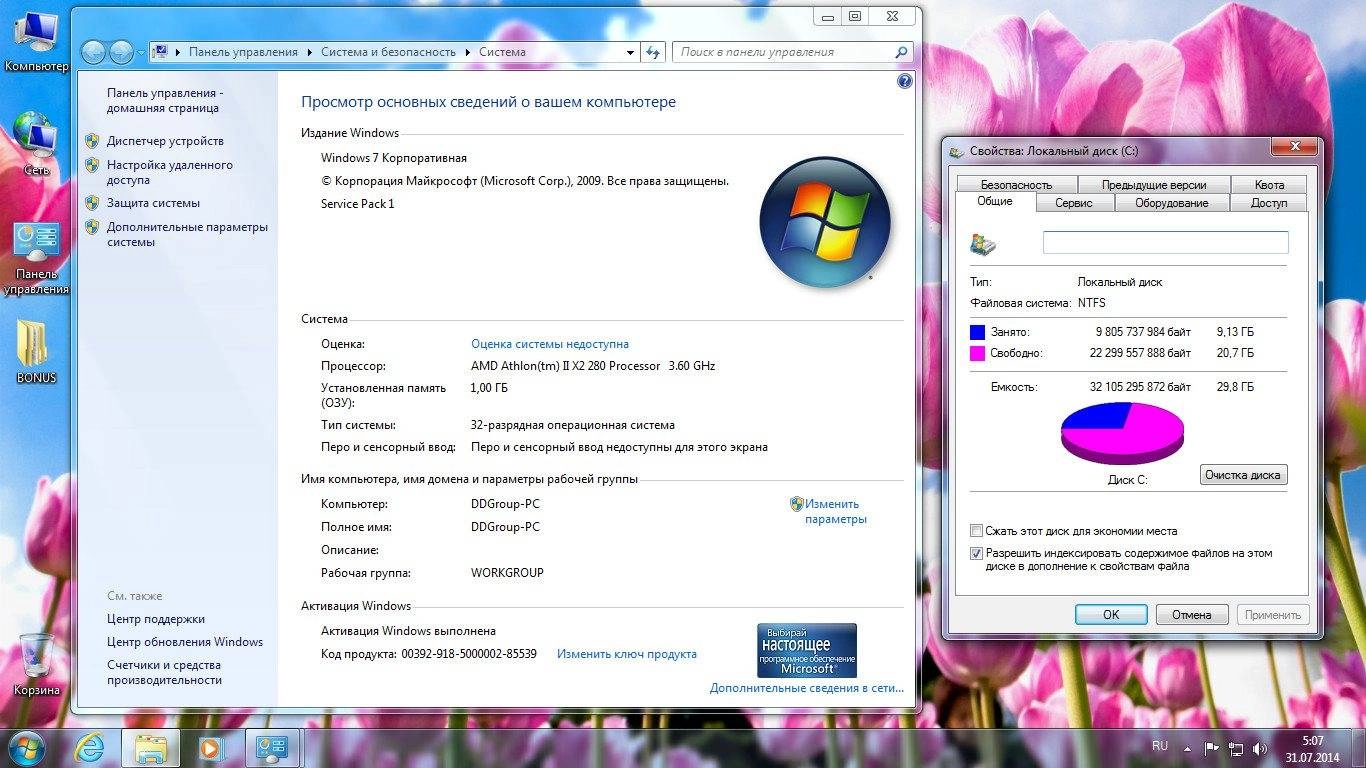1366x768 pixels.
Task: Click the forward arrow in System window
Action: (121, 52)
